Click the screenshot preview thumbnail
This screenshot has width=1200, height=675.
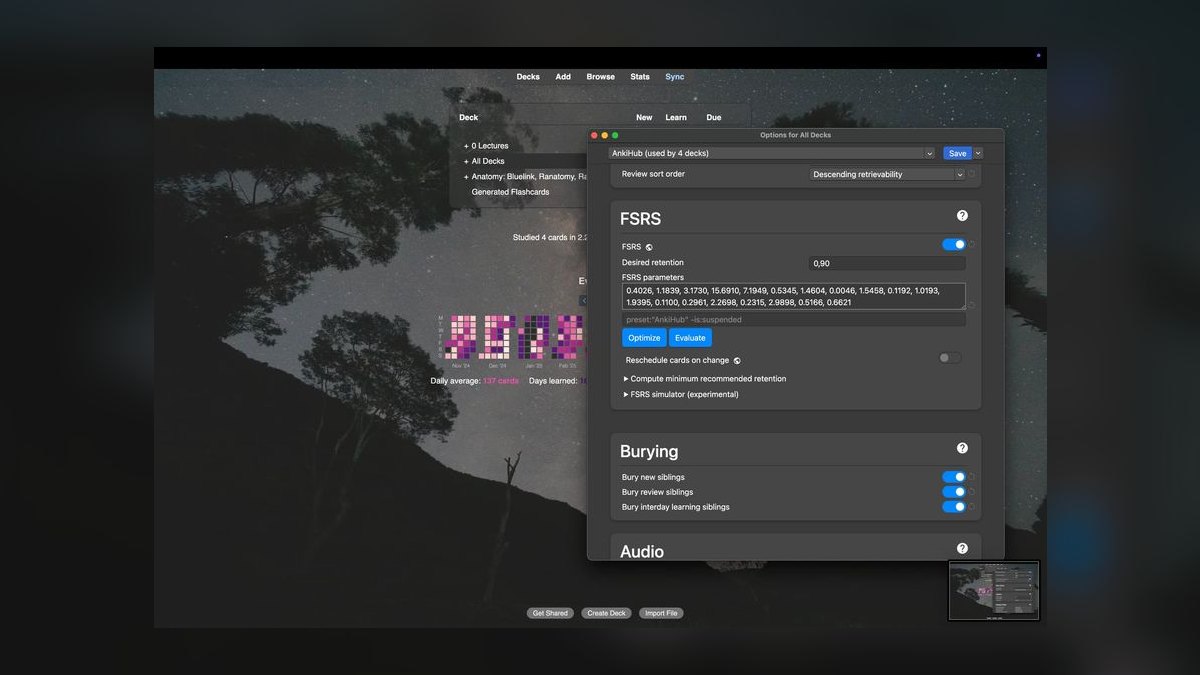pyautogui.click(x=994, y=590)
